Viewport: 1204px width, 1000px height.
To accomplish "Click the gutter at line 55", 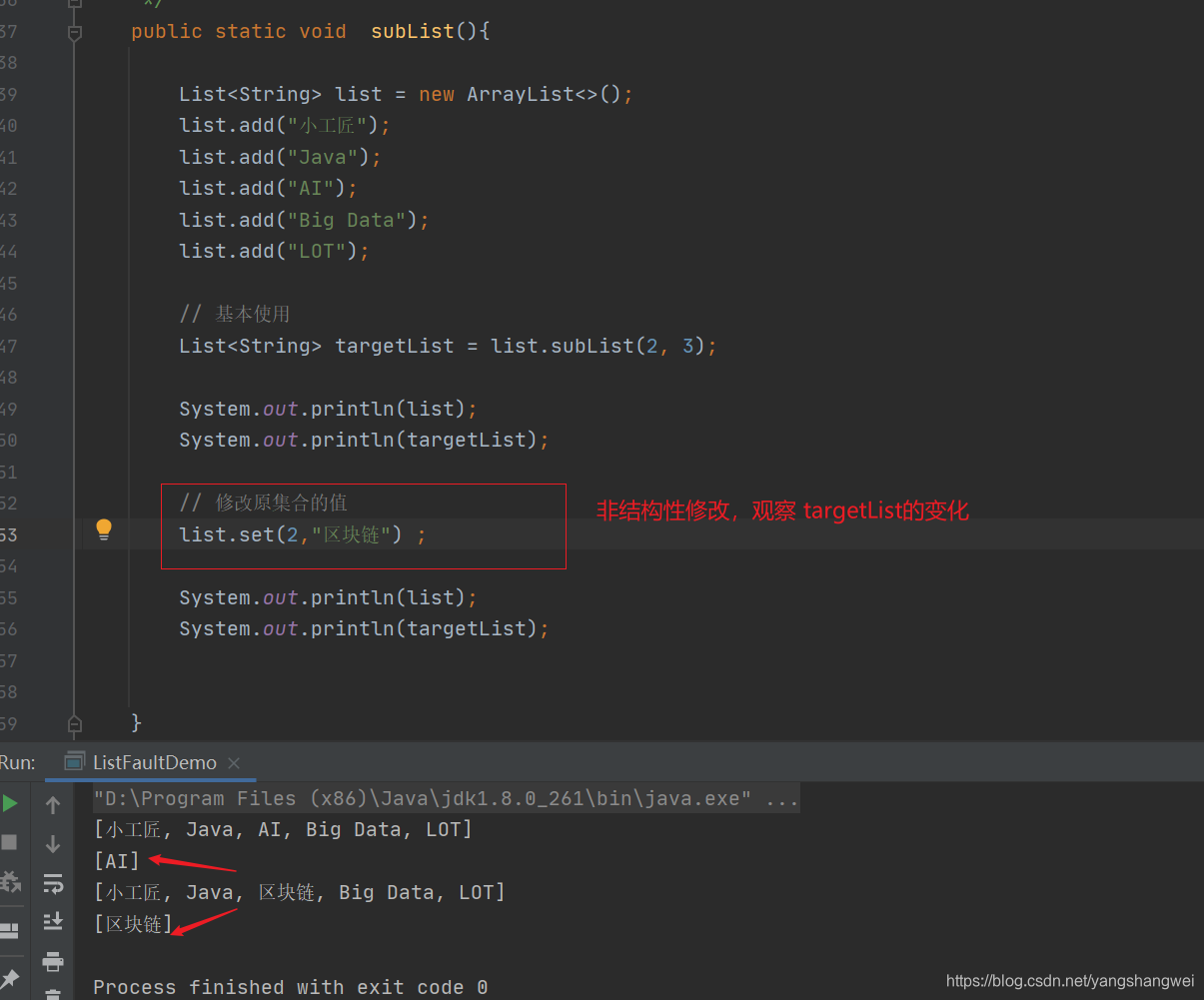I will coord(9,597).
